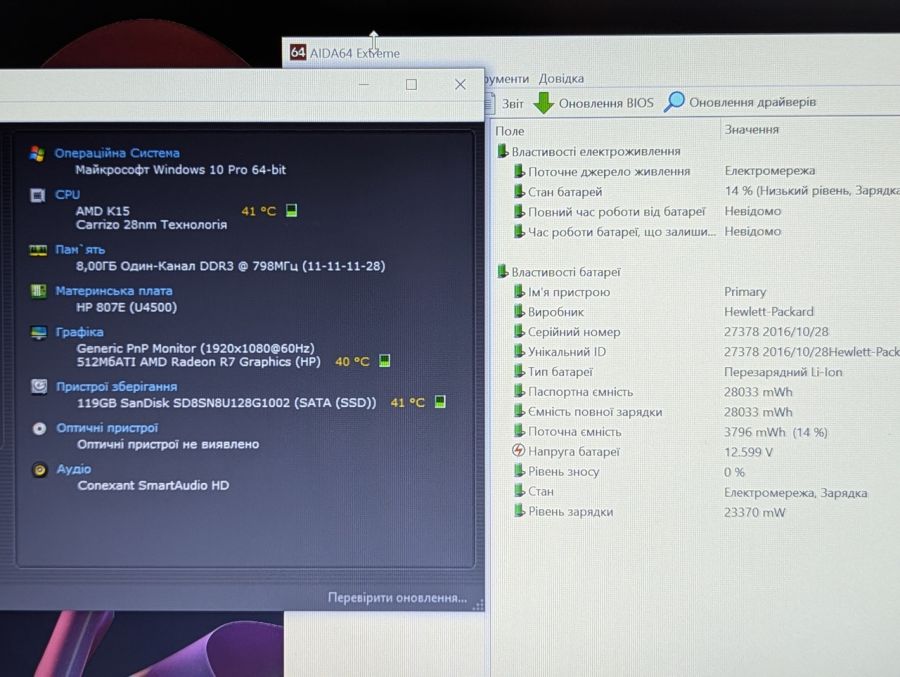Screen dimensions: 900x677
Task: Click the Властивості електроживлення group icon
Action: pos(502,151)
